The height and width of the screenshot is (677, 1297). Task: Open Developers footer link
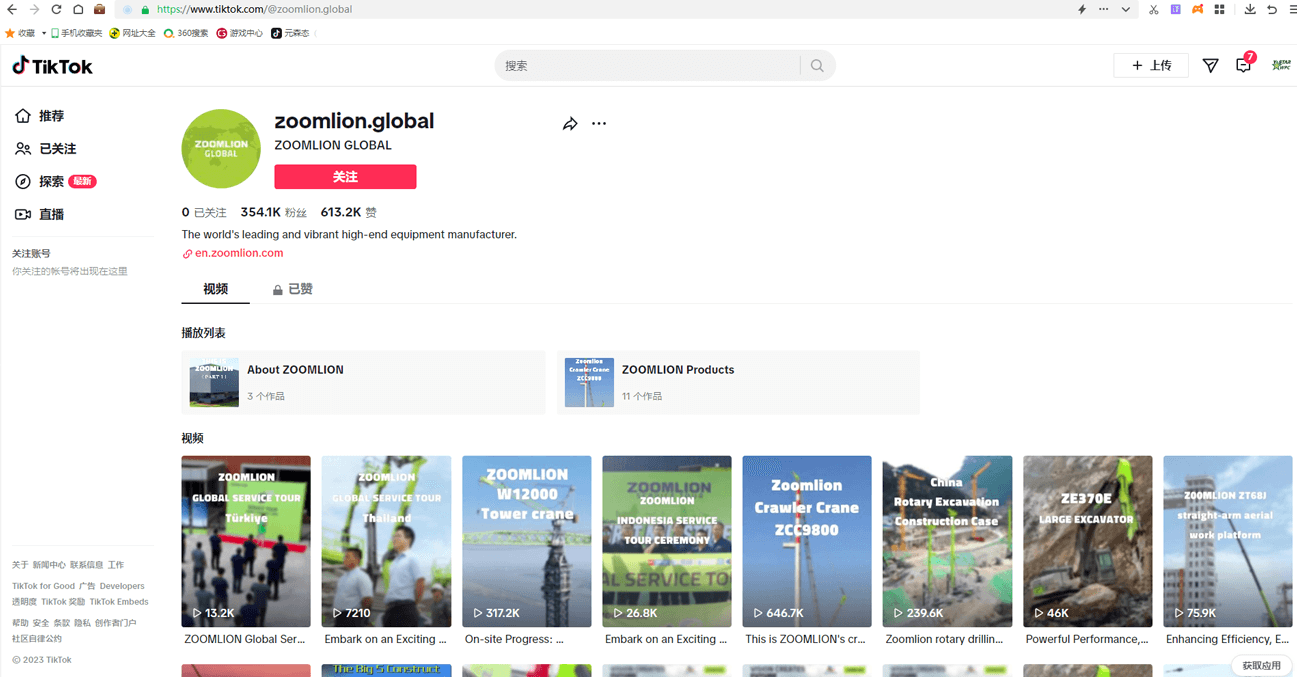(x=122, y=586)
